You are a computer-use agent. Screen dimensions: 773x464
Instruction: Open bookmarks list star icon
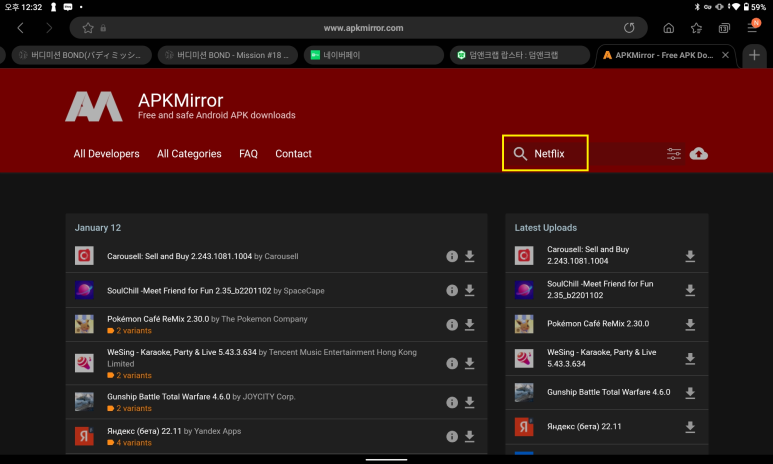[696, 28]
